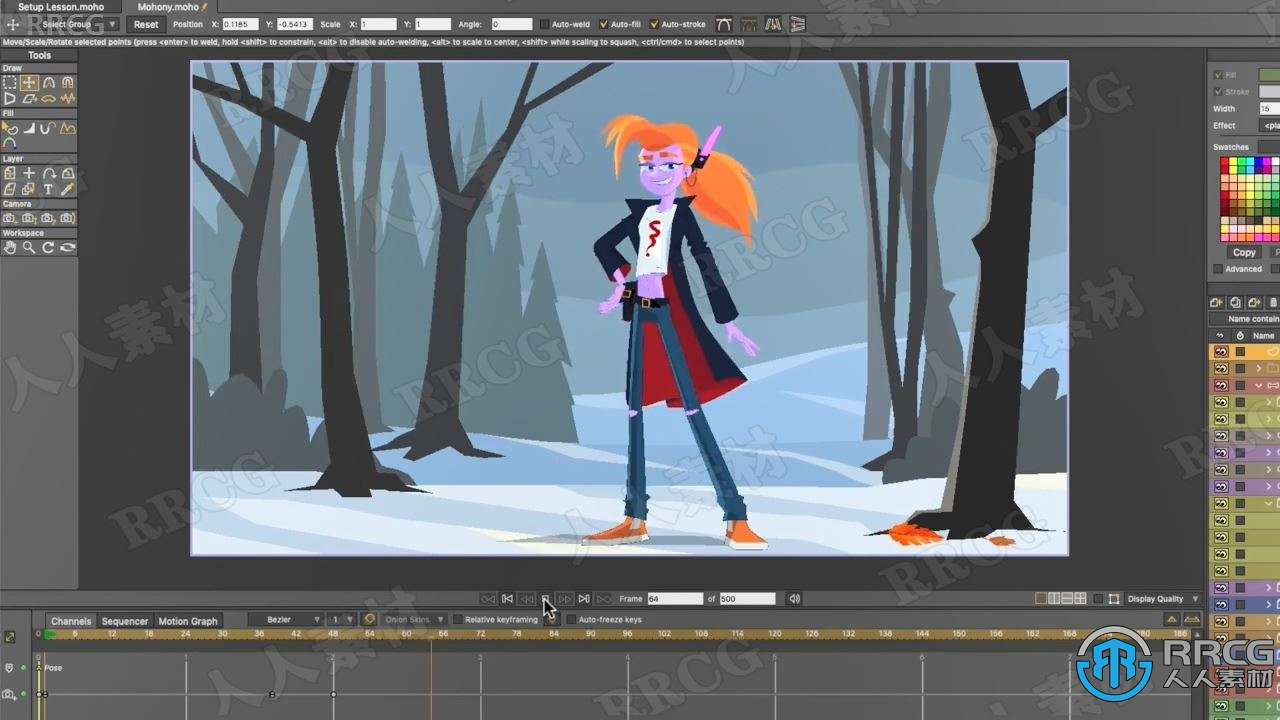Image resolution: width=1280 pixels, height=720 pixels.
Task: Switch to the Setup Lesson.moho tab
Action: (x=59, y=7)
